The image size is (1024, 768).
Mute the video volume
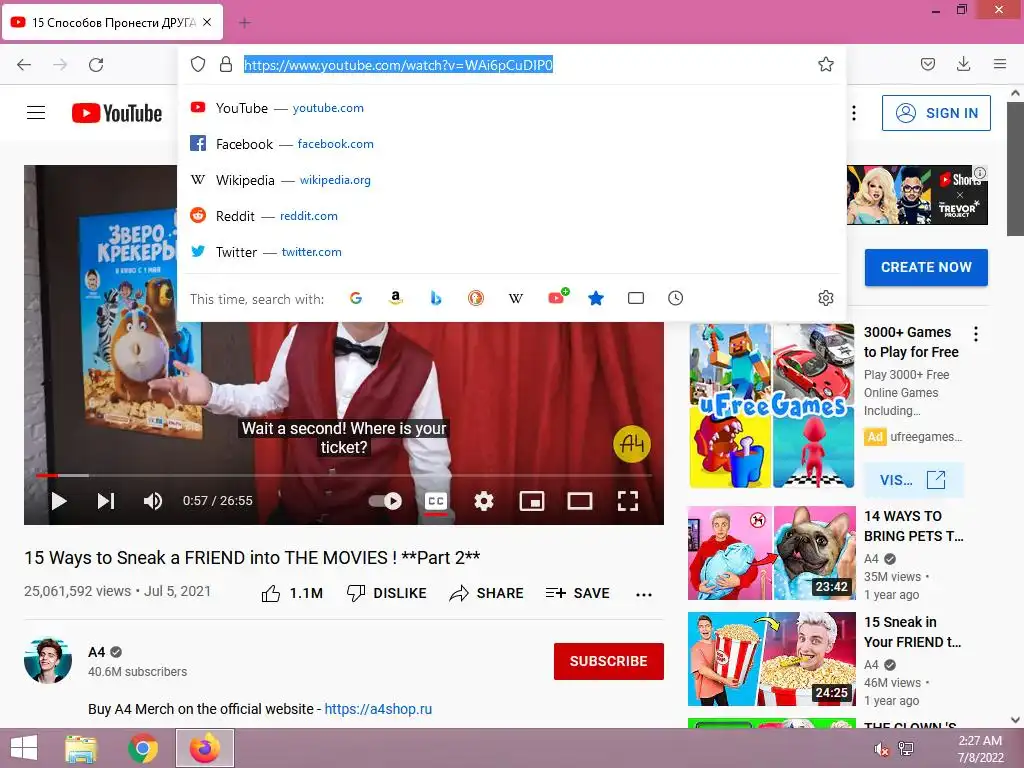point(153,501)
